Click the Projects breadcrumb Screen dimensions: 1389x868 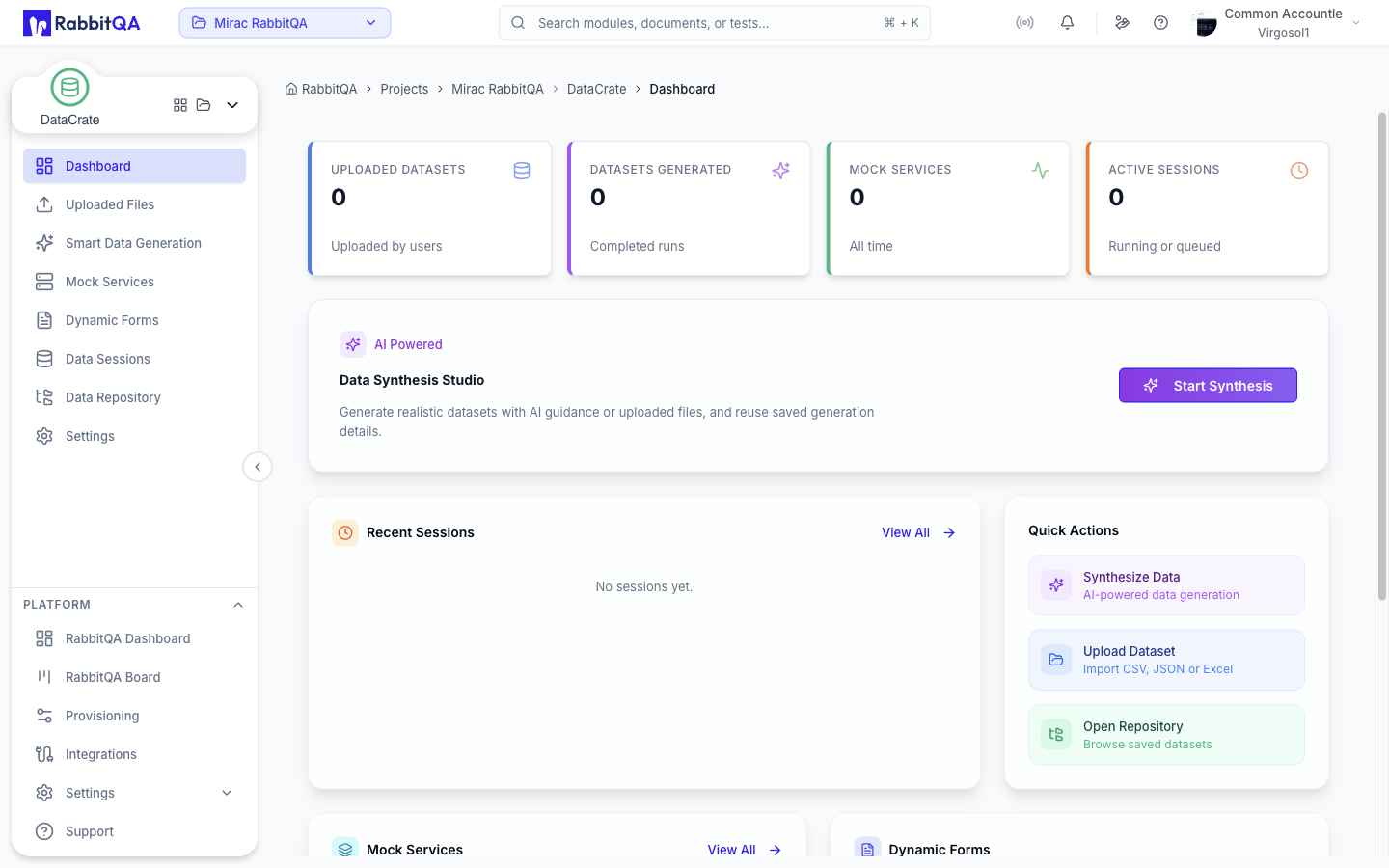coord(404,89)
